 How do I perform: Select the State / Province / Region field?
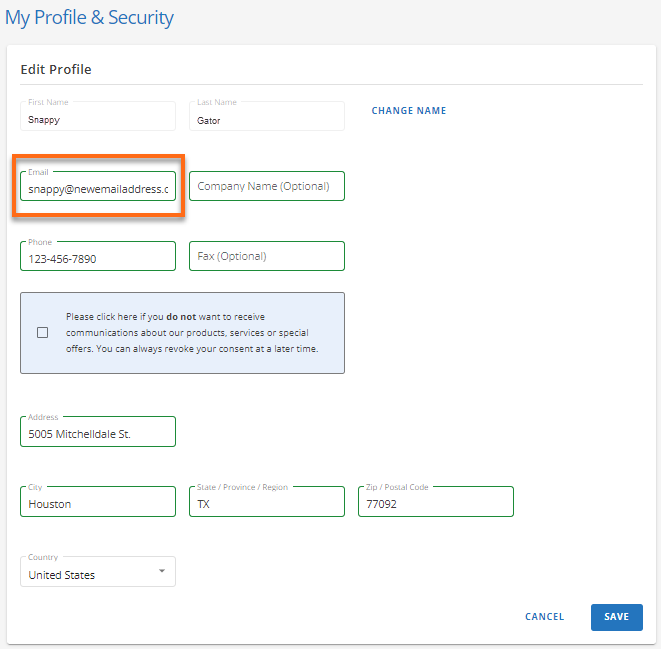(x=266, y=503)
